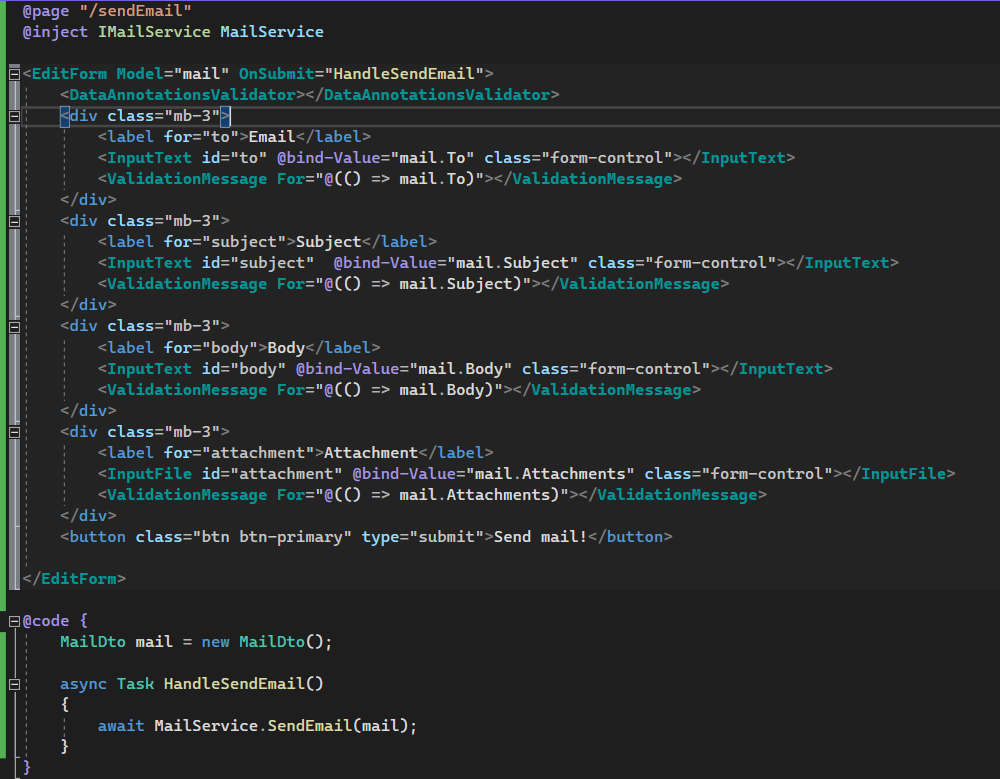Screen dimensions: 1000x779
Task: Collapse the HandleSendEmail method body
Action: point(14,684)
